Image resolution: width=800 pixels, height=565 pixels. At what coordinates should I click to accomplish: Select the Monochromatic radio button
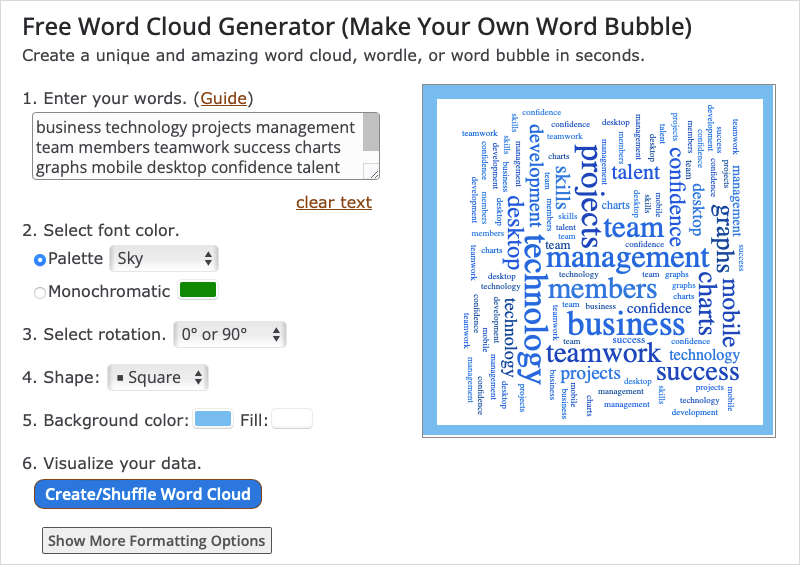click(40, 292)
